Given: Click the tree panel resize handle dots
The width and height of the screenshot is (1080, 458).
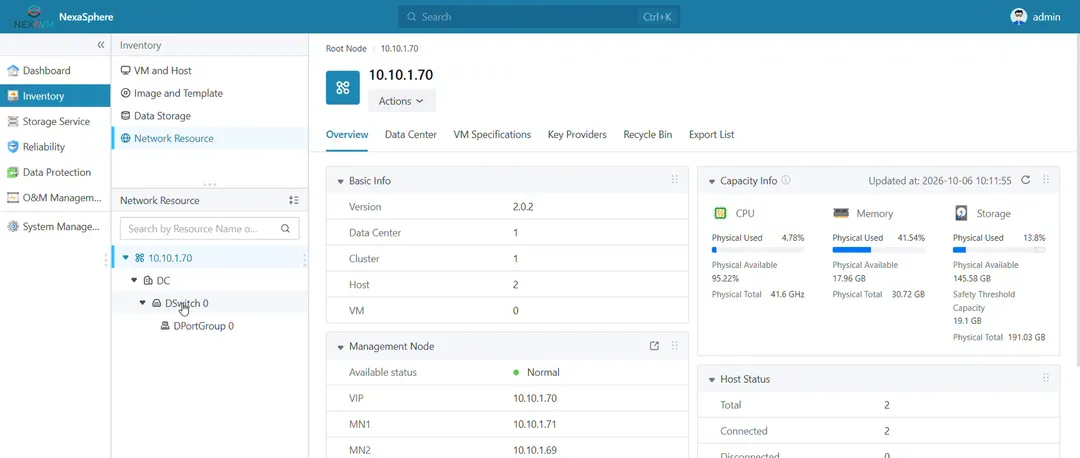Looking at the screenshot, I should 210,185.
